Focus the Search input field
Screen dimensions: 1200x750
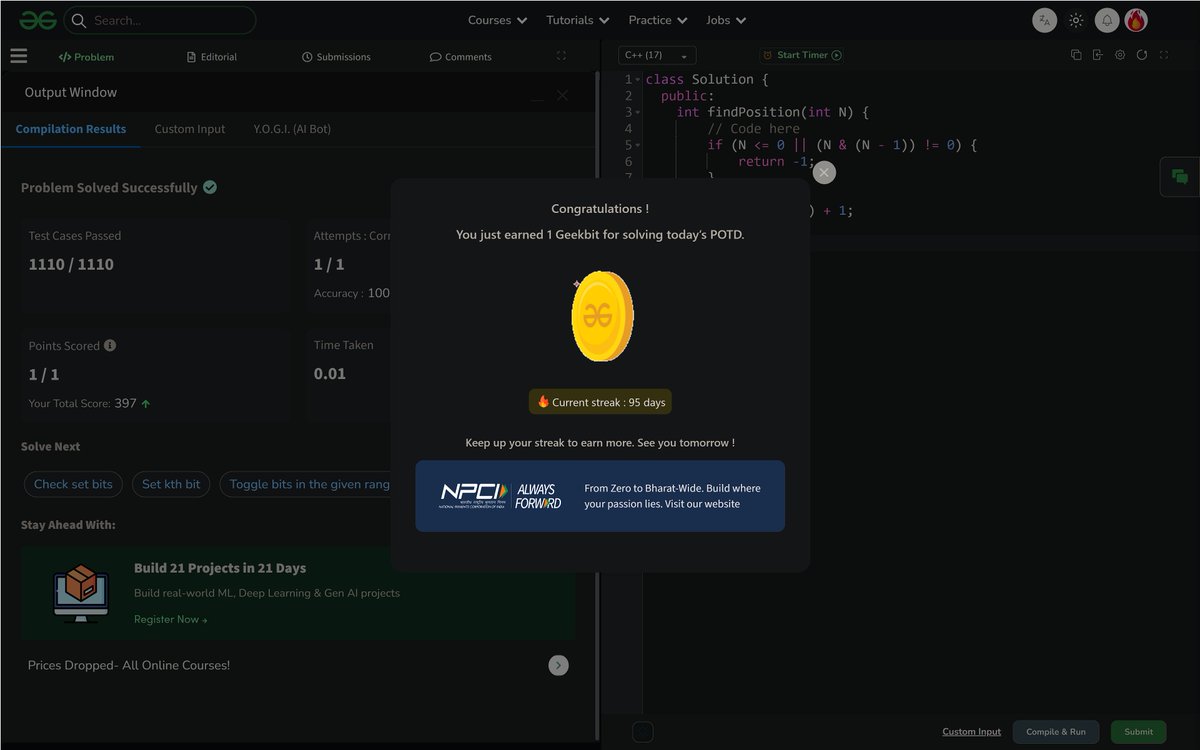160,20
